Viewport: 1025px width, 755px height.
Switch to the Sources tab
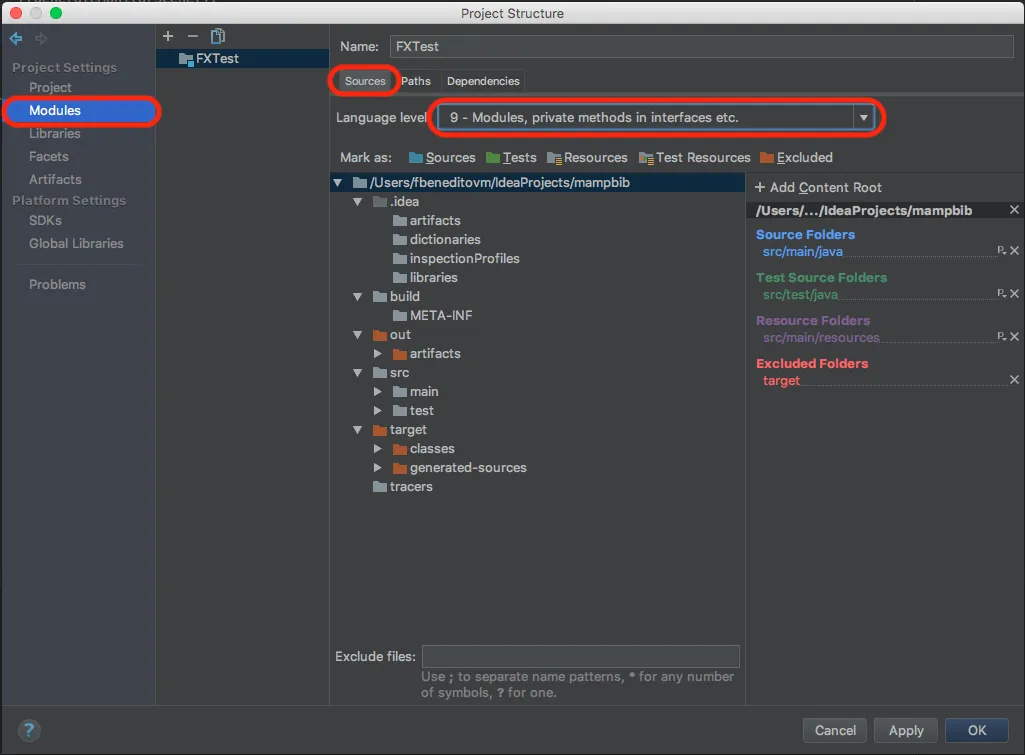click(365, 81)
